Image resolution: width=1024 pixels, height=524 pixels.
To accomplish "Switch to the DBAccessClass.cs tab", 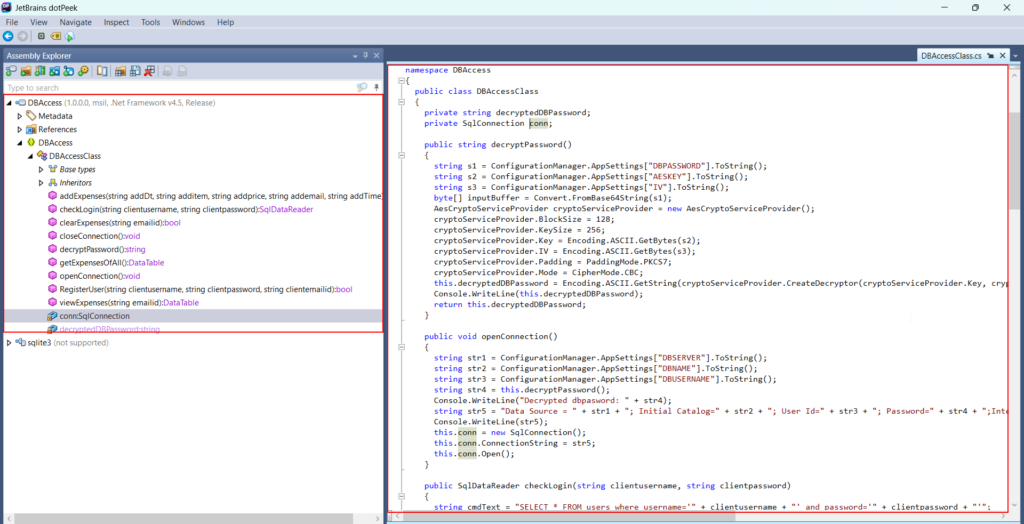I will pyautogui.click(x=950, y=56).
